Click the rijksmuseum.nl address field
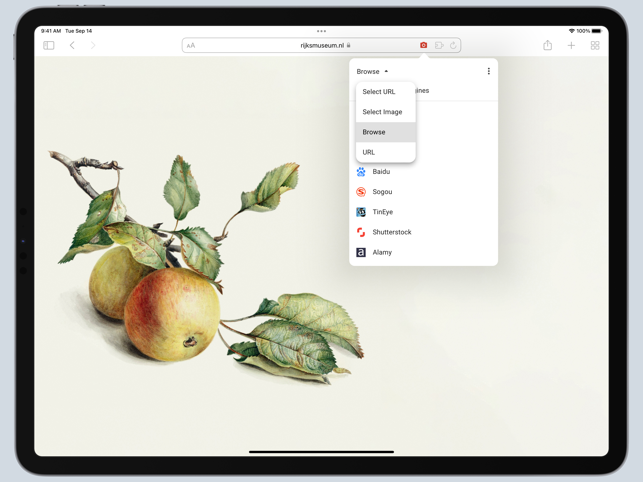This screenshot has width=643, height=482. (x=320, y=45)
